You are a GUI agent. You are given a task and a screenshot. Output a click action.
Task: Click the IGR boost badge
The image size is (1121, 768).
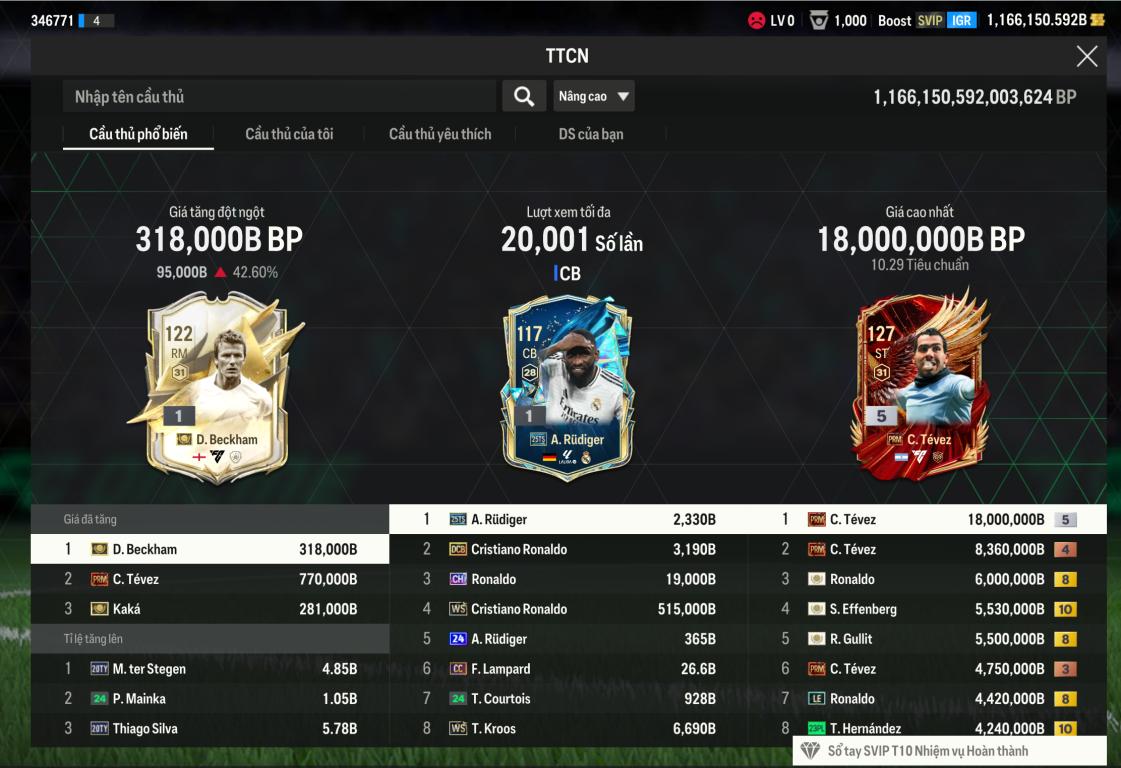(962, 21)
